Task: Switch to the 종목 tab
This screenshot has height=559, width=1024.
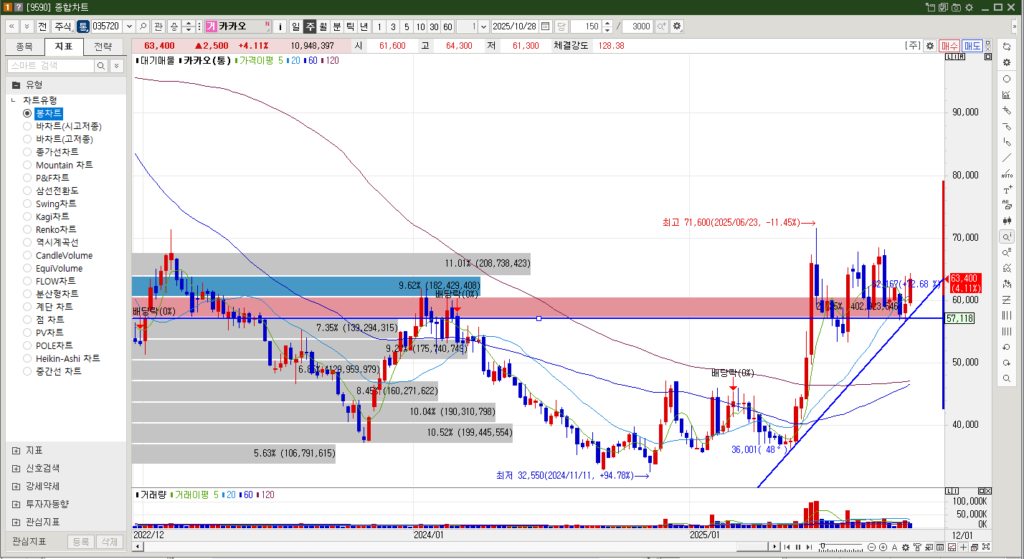Action: (24, 46)
